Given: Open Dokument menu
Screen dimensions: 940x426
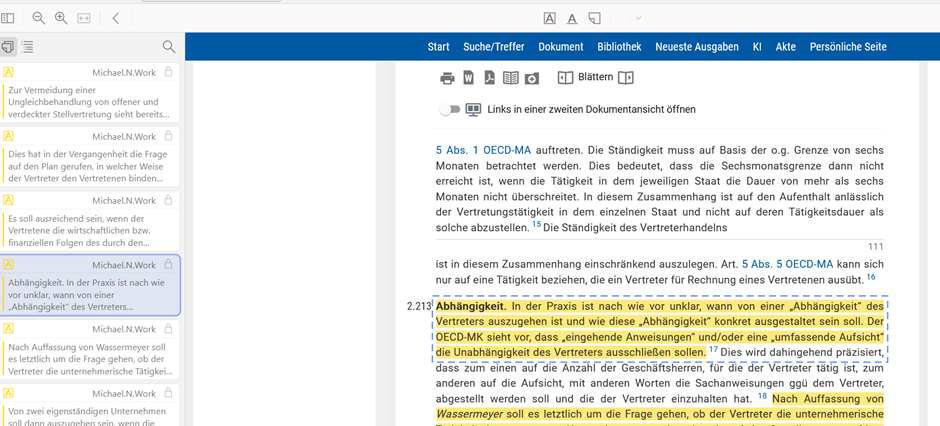Looking at the screenshot, I should pyautogui.click(x=561, y=47).
